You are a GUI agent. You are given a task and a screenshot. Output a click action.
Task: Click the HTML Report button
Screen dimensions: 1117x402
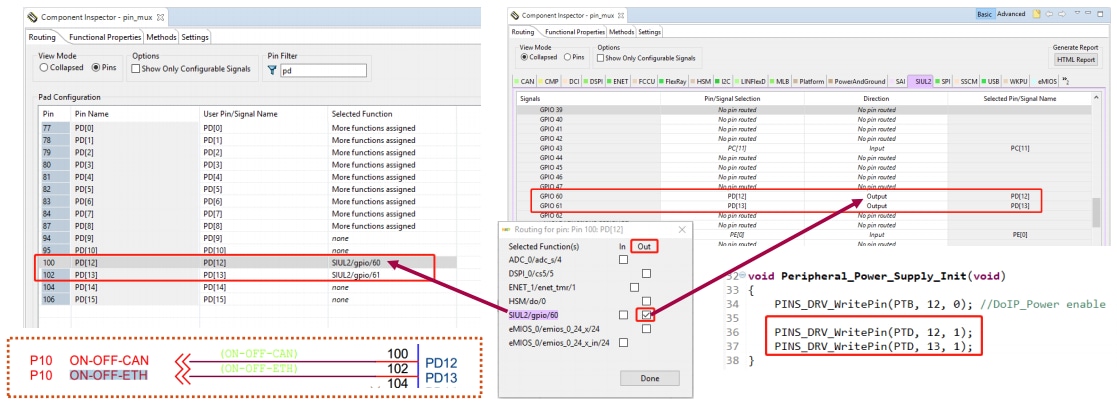1076,59
